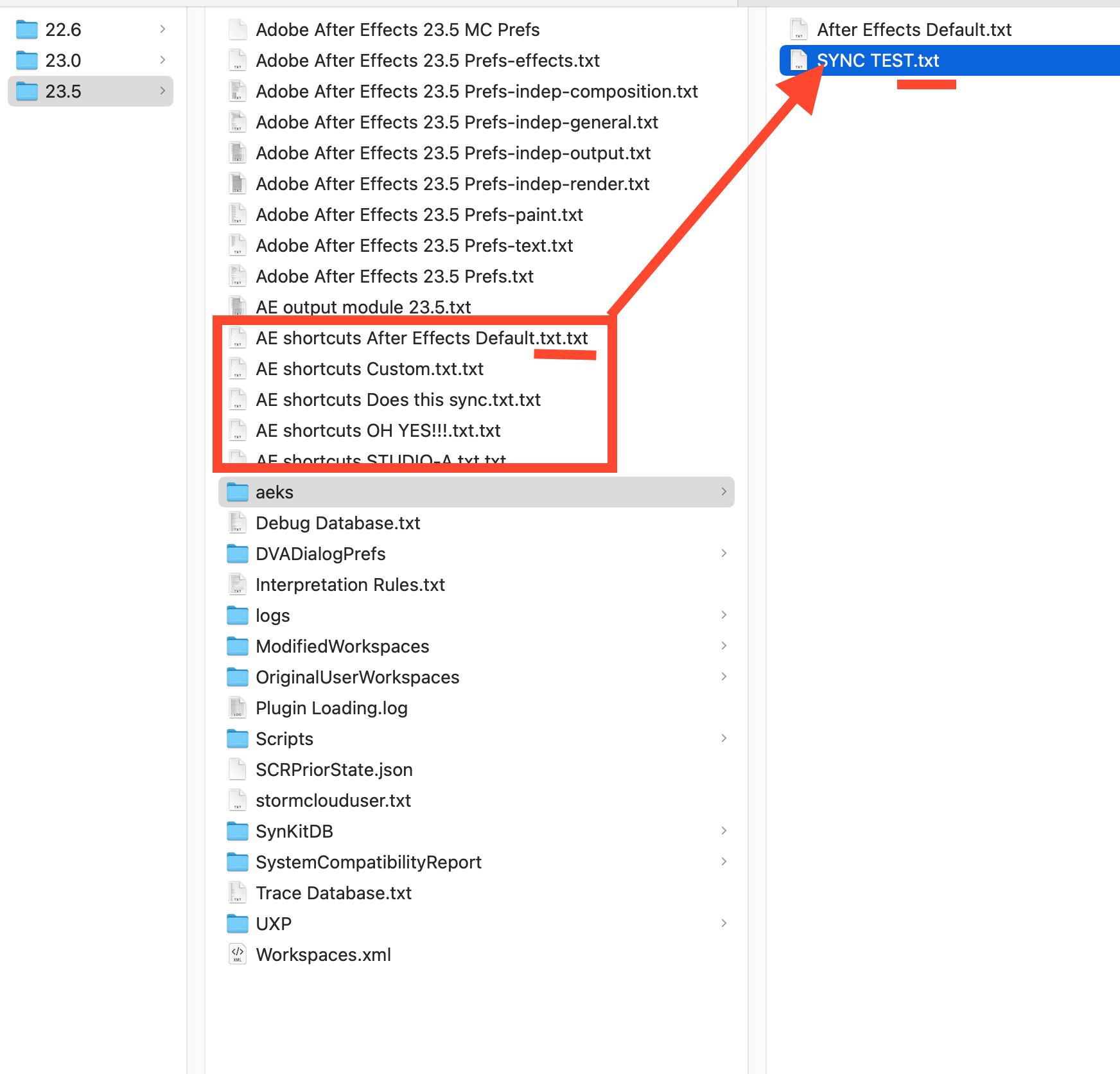The image size is (1120, 1074).
Task: Click the txt document icon next to SYNC TEST.txt
Action: click(x=798, y=60)
